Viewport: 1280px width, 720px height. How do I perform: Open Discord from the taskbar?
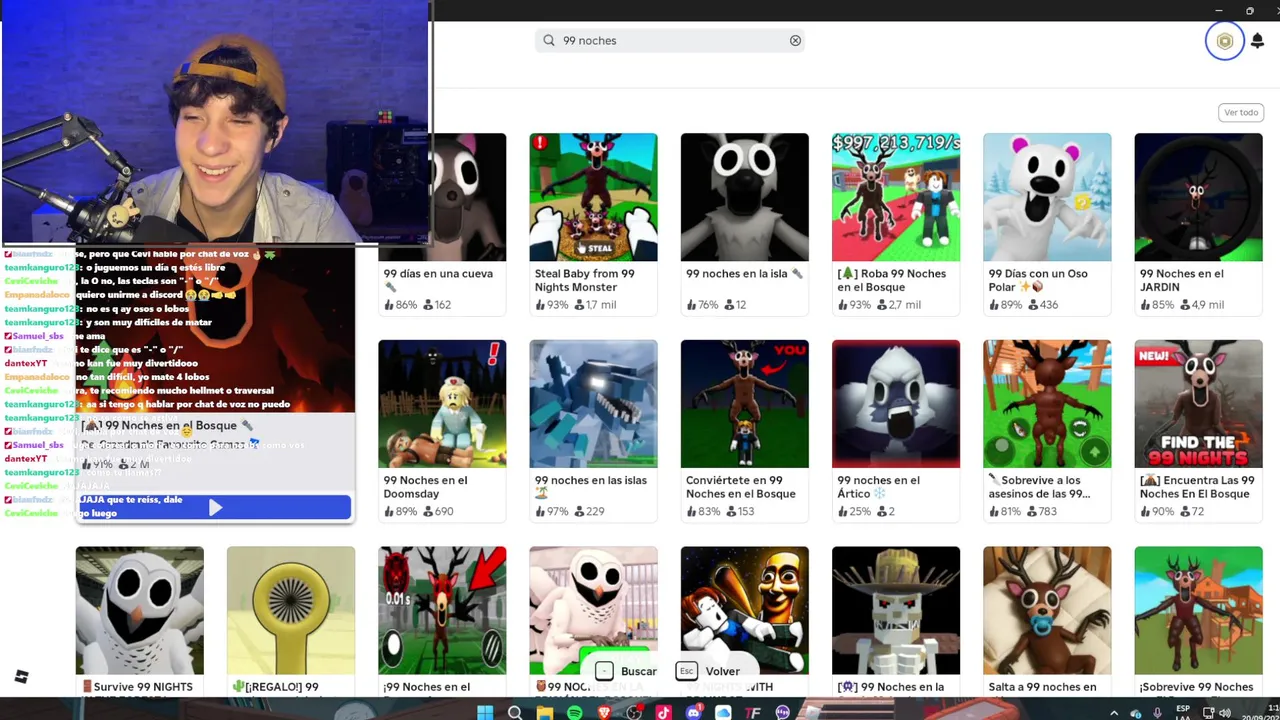(x=694, y=713)
